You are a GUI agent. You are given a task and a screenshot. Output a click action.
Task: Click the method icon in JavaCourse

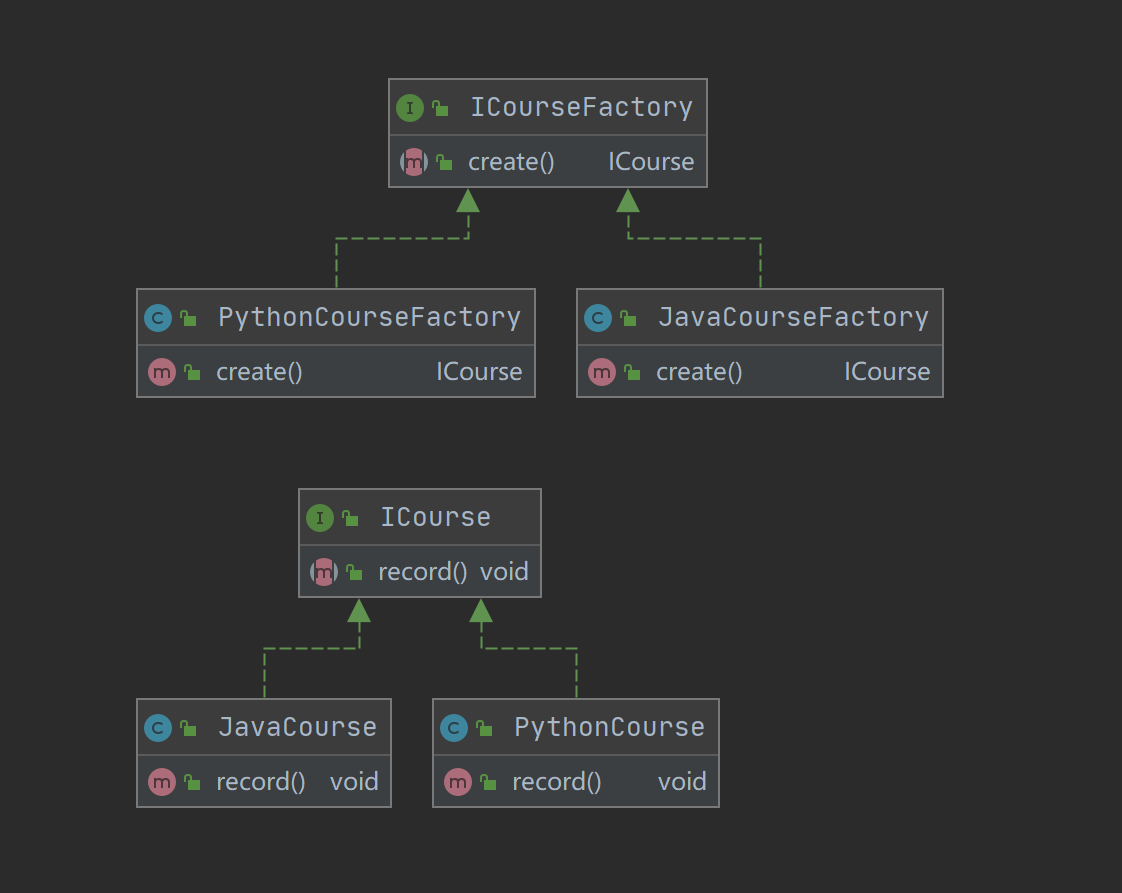point(162,782)
